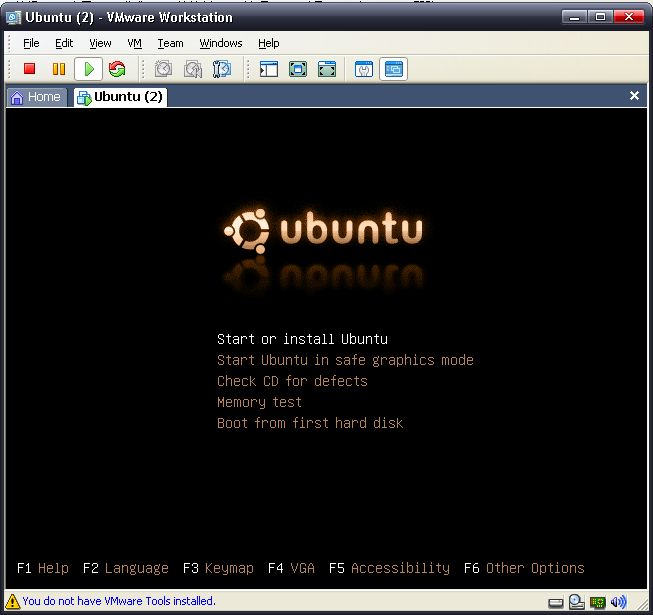653x615 pixels.
Task: Click F4 VGA option
Action: [291, 568]
